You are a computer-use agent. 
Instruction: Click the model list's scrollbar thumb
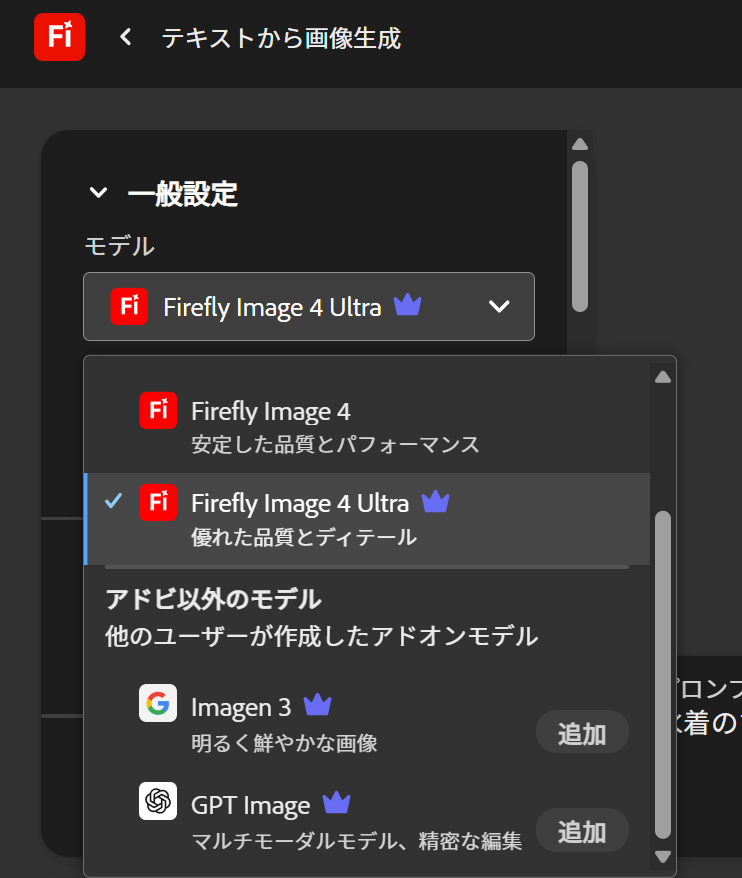pos(663,675)
